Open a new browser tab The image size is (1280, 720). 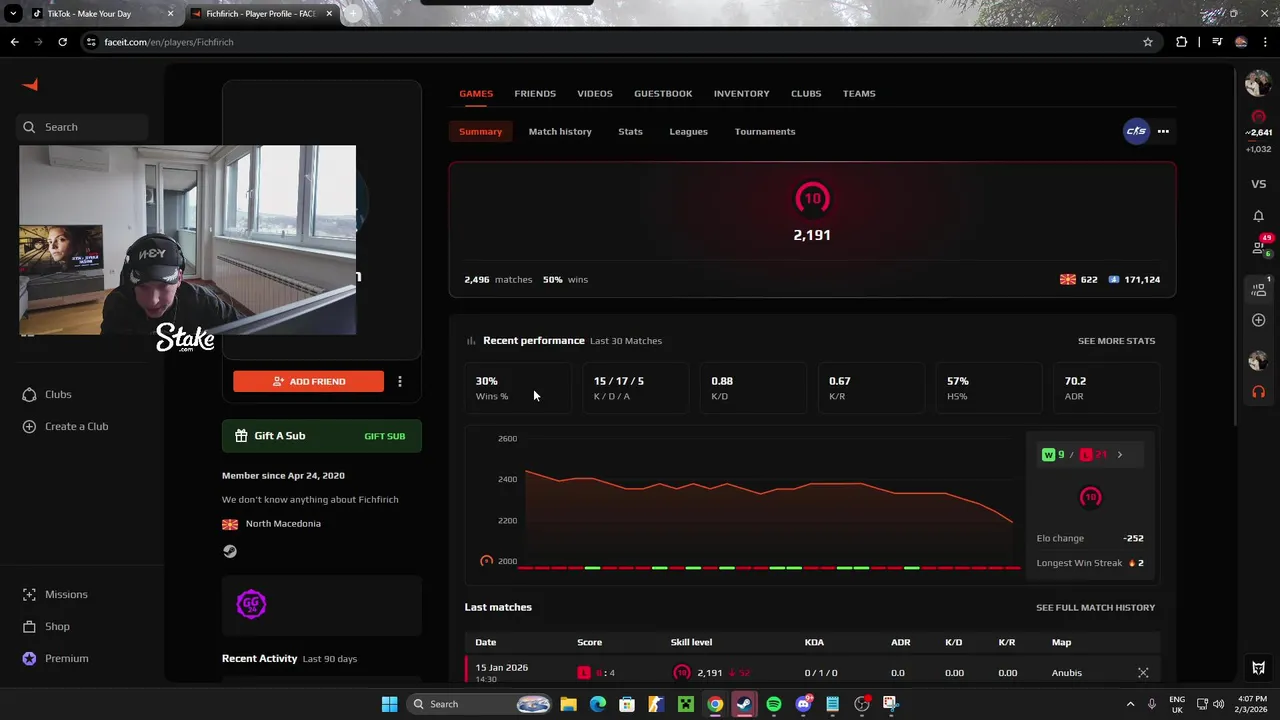pos(354,14)
